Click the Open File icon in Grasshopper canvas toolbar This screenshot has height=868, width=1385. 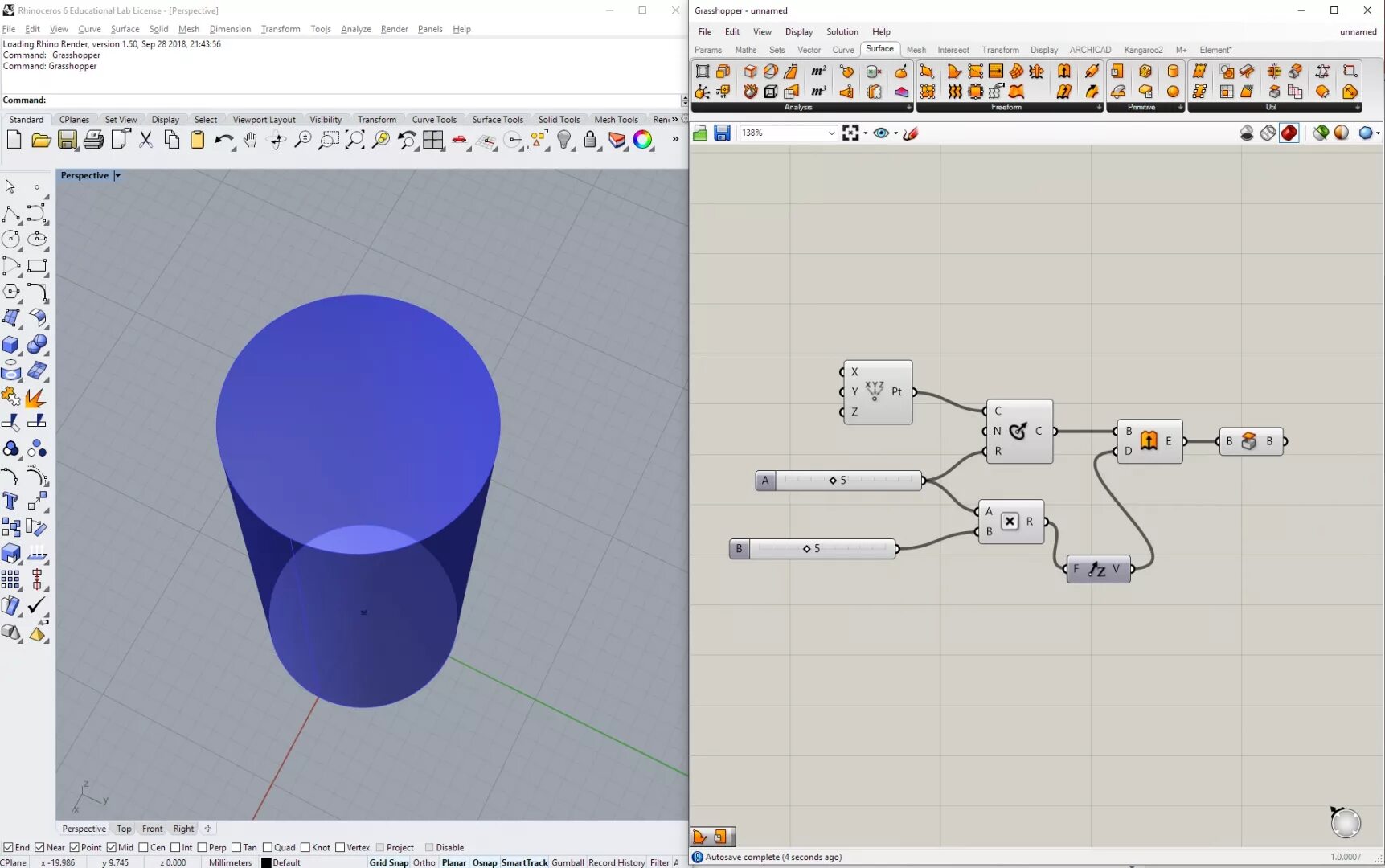tap(700, 133)
